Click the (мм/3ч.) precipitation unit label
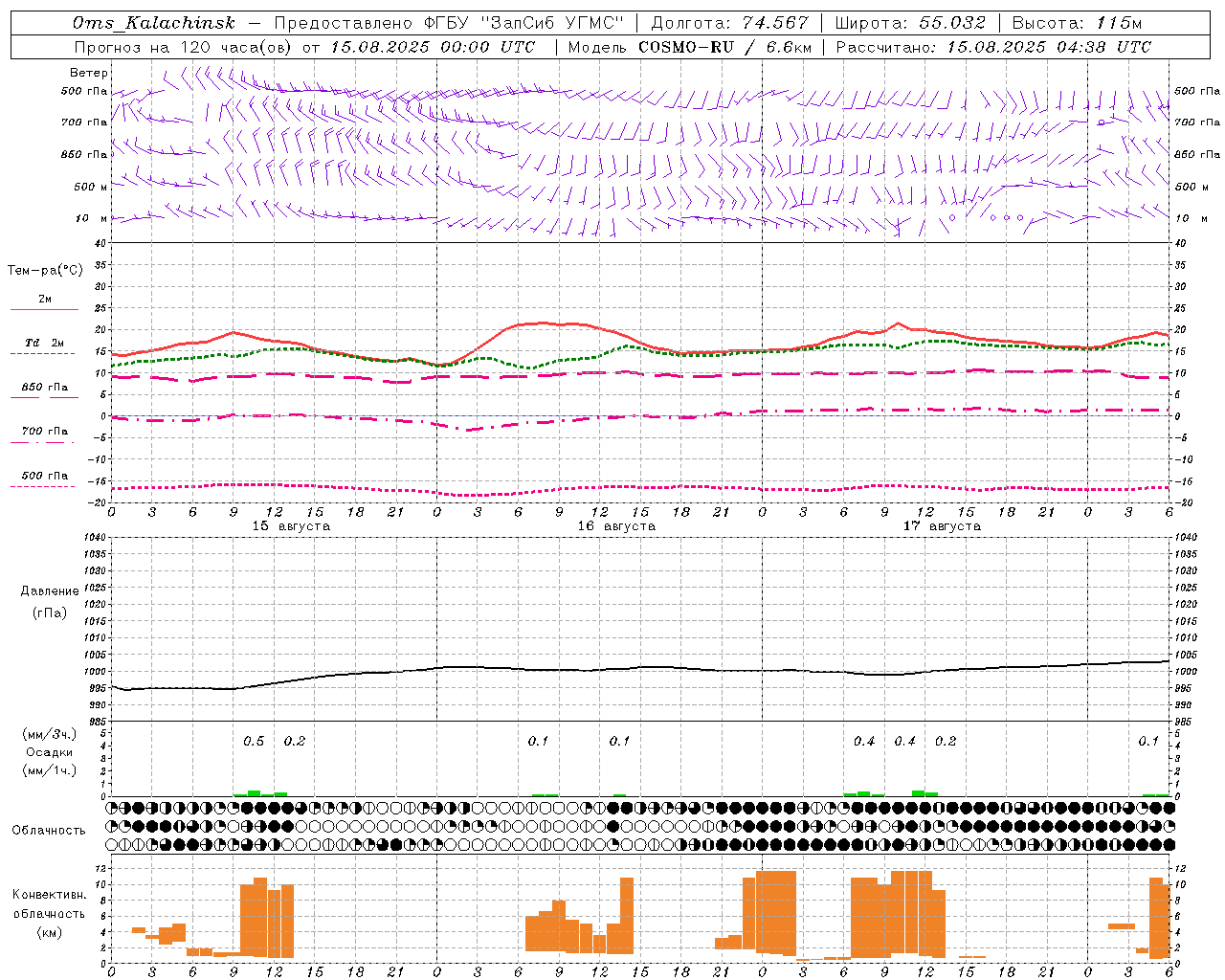The width and height of the screenshot is (1225, 980). tap(50, 735)
